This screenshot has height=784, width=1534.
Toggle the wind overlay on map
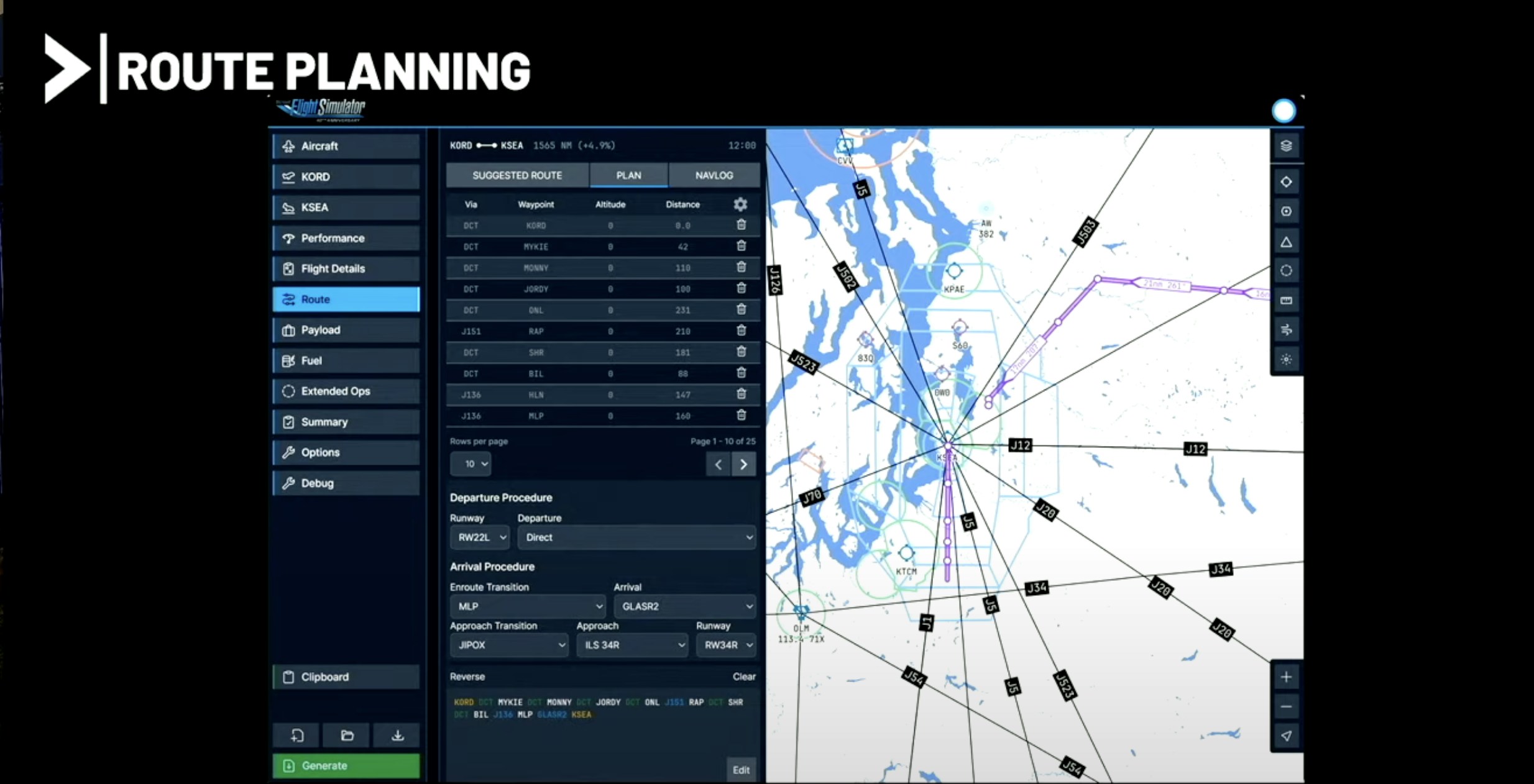click(1286, 330)
